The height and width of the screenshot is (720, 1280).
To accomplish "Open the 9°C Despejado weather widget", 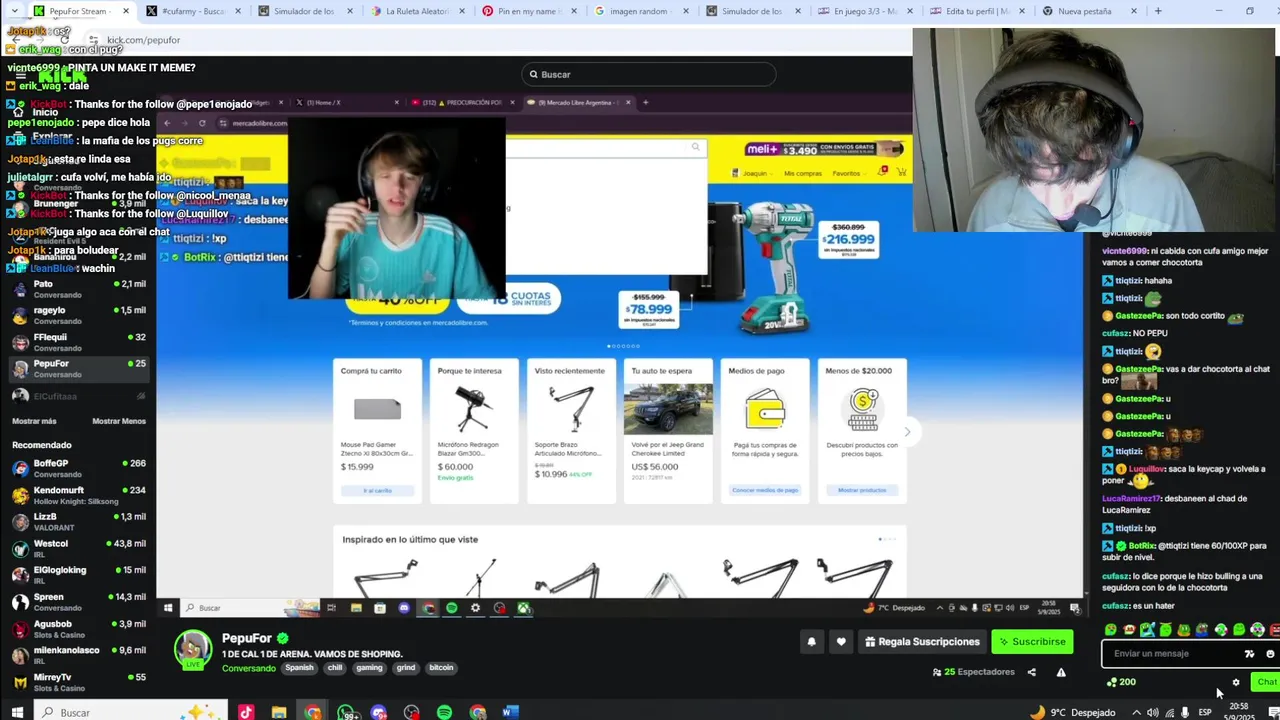I will (x=1073, y=712).
